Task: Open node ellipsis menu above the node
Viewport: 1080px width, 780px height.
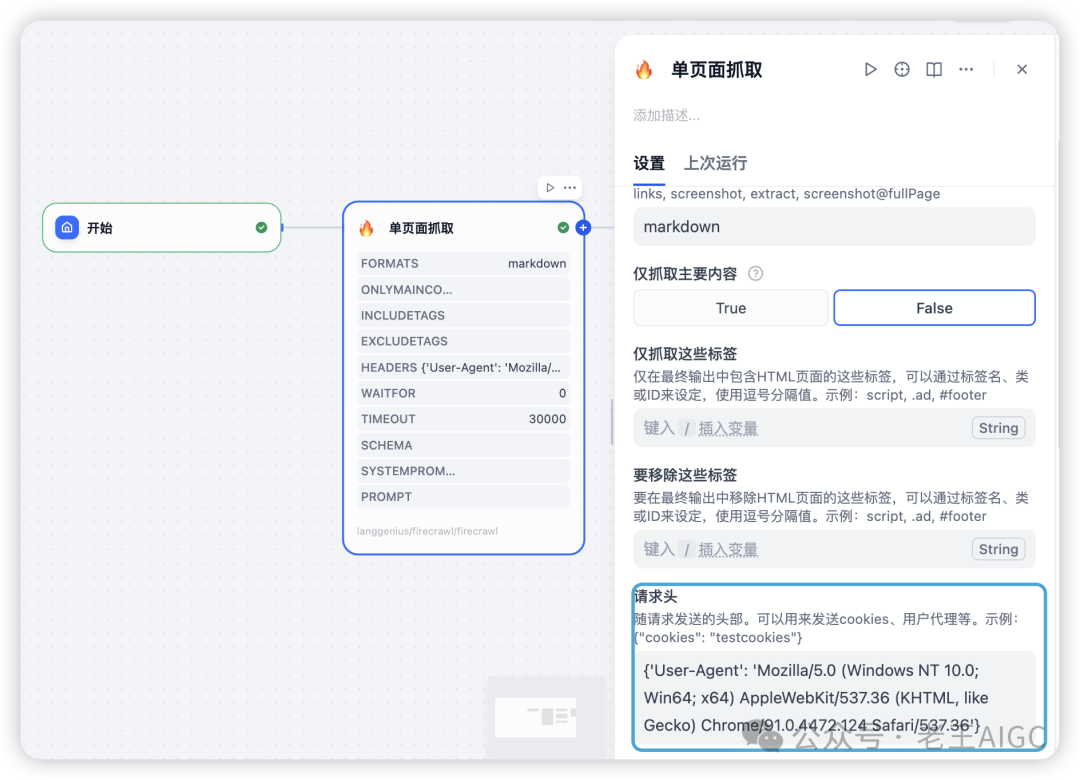Action: pyautogui.click(x=570, y=187)
